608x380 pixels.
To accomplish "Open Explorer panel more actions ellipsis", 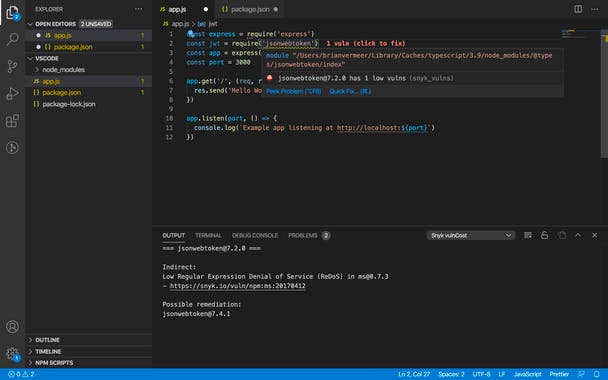I will [138, 9].
